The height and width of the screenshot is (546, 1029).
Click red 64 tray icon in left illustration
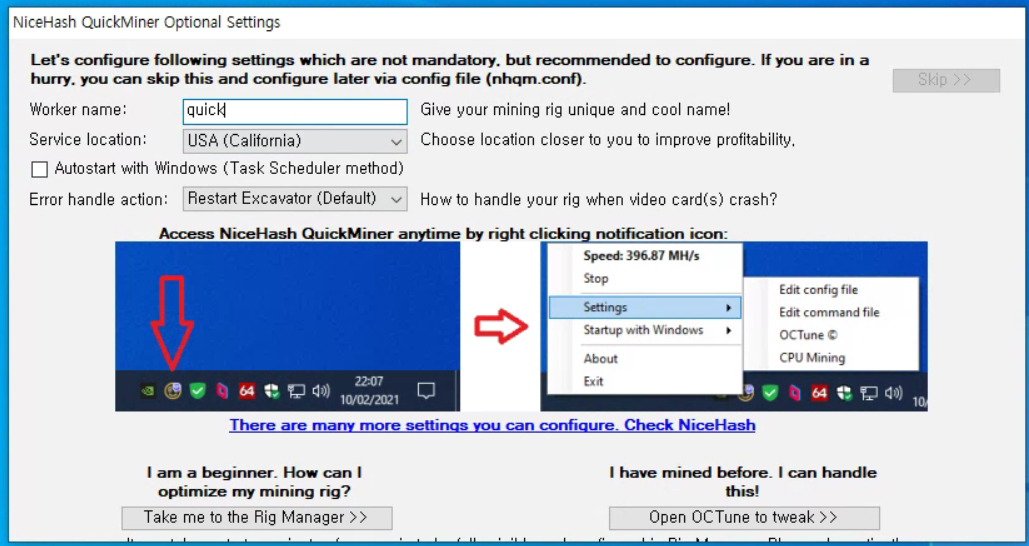[x=247, y=392]
